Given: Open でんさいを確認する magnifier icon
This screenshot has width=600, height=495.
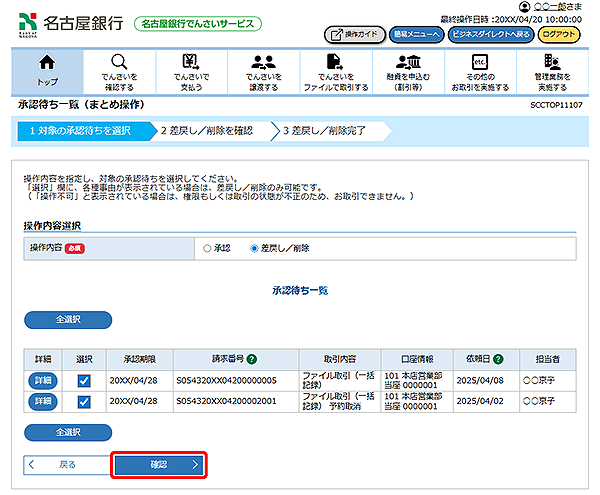Looking at the screenshot, I should (x=120, y=63).
